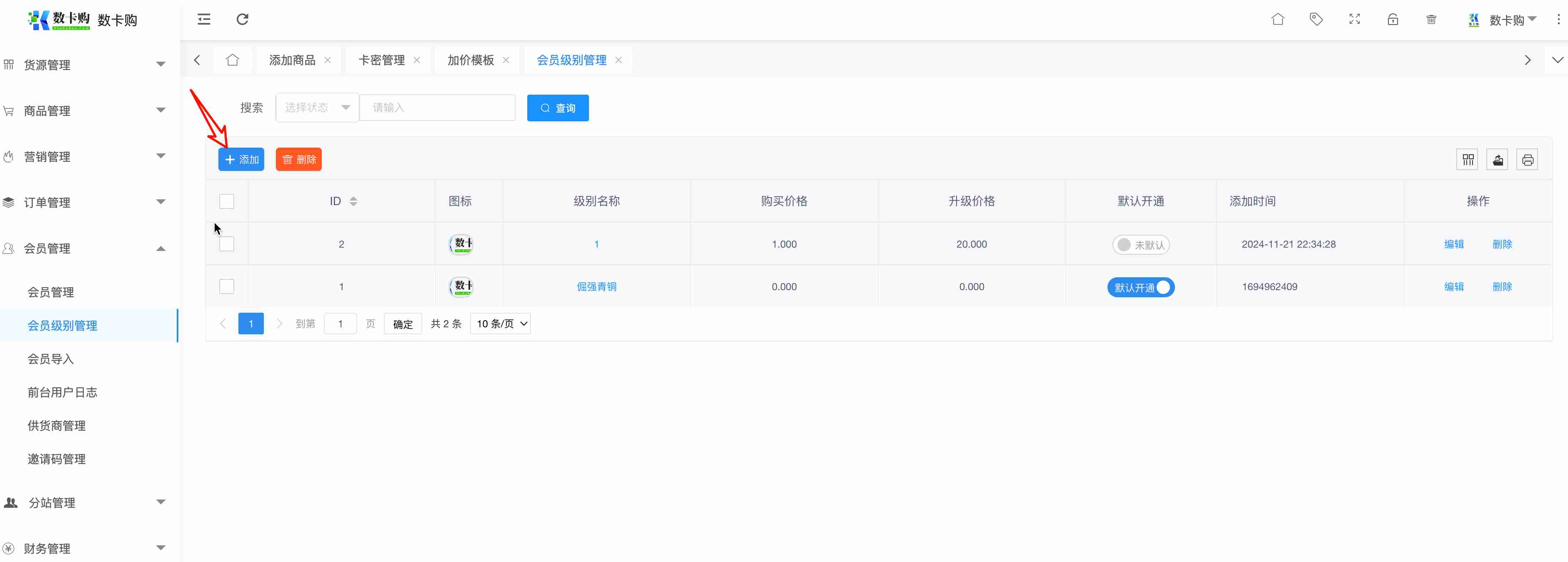Switch to the 卡密管理 tab

point(382,60)
